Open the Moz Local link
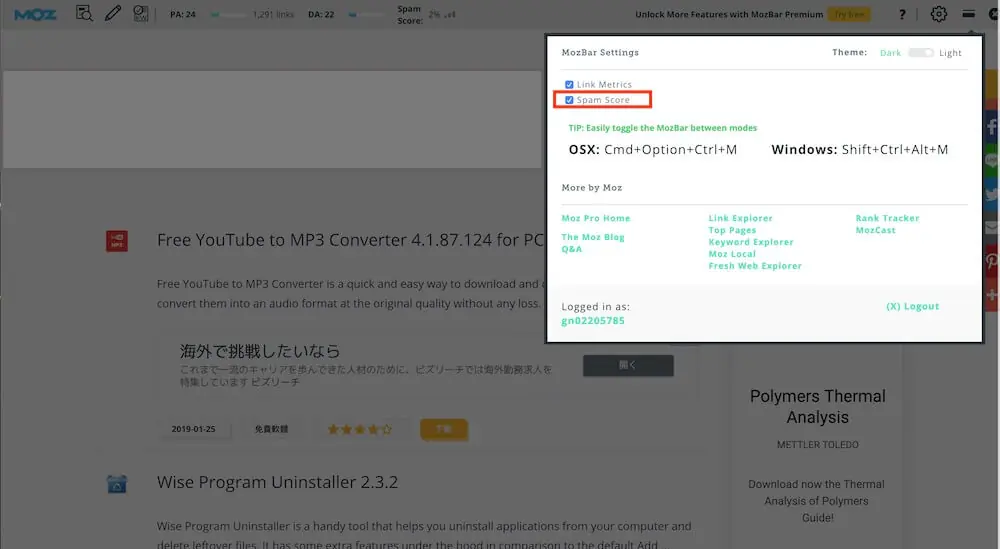Viewport: 1000px width, 549px height. click(x=732, y=254)
